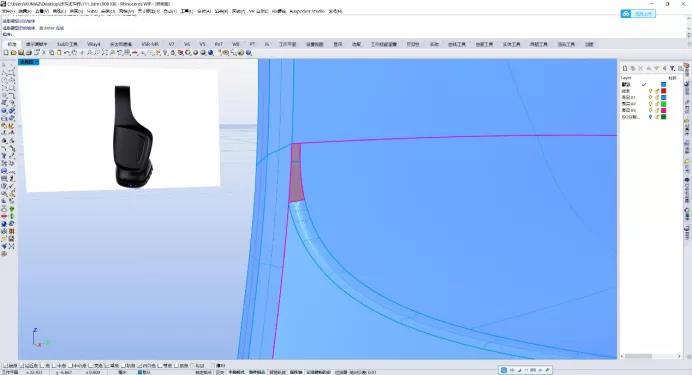The image size is (692, 375).
Task: Click the Cut scissors icon
Action: [x=44, y=52]
